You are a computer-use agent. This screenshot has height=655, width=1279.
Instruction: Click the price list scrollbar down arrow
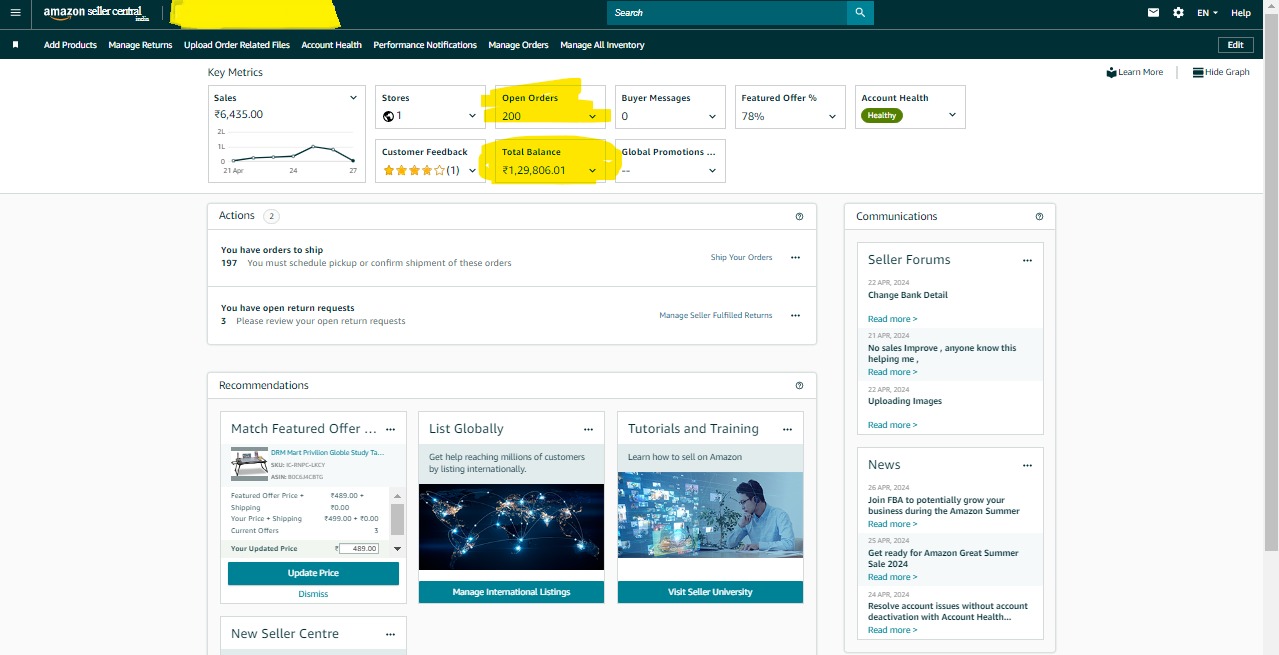pyautogui.click(x=397, y=549)
